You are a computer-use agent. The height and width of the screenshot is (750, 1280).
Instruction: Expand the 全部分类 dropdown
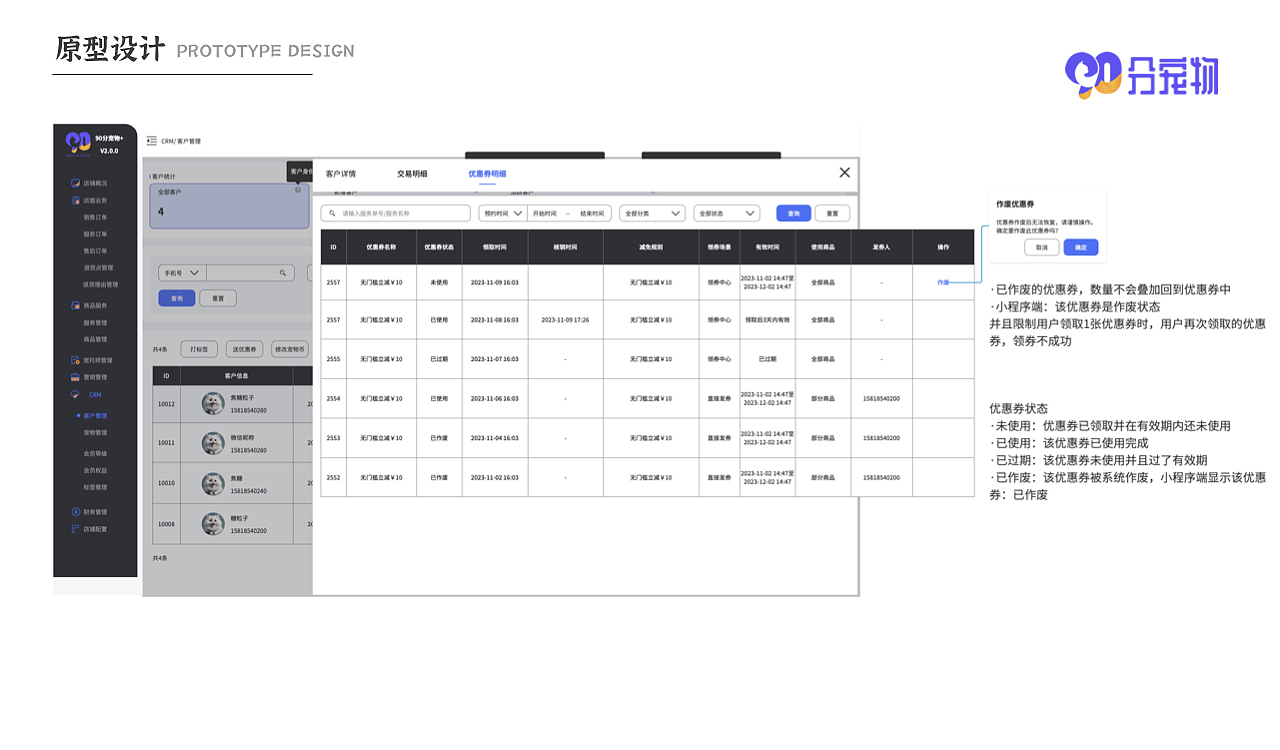[x=652, y=213]
